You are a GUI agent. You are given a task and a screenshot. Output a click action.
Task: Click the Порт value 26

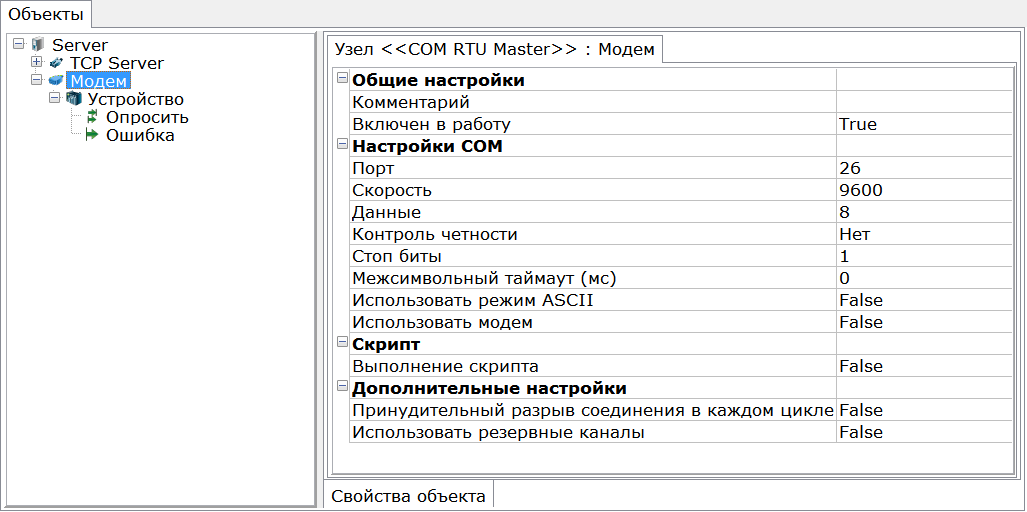point(924,168)
